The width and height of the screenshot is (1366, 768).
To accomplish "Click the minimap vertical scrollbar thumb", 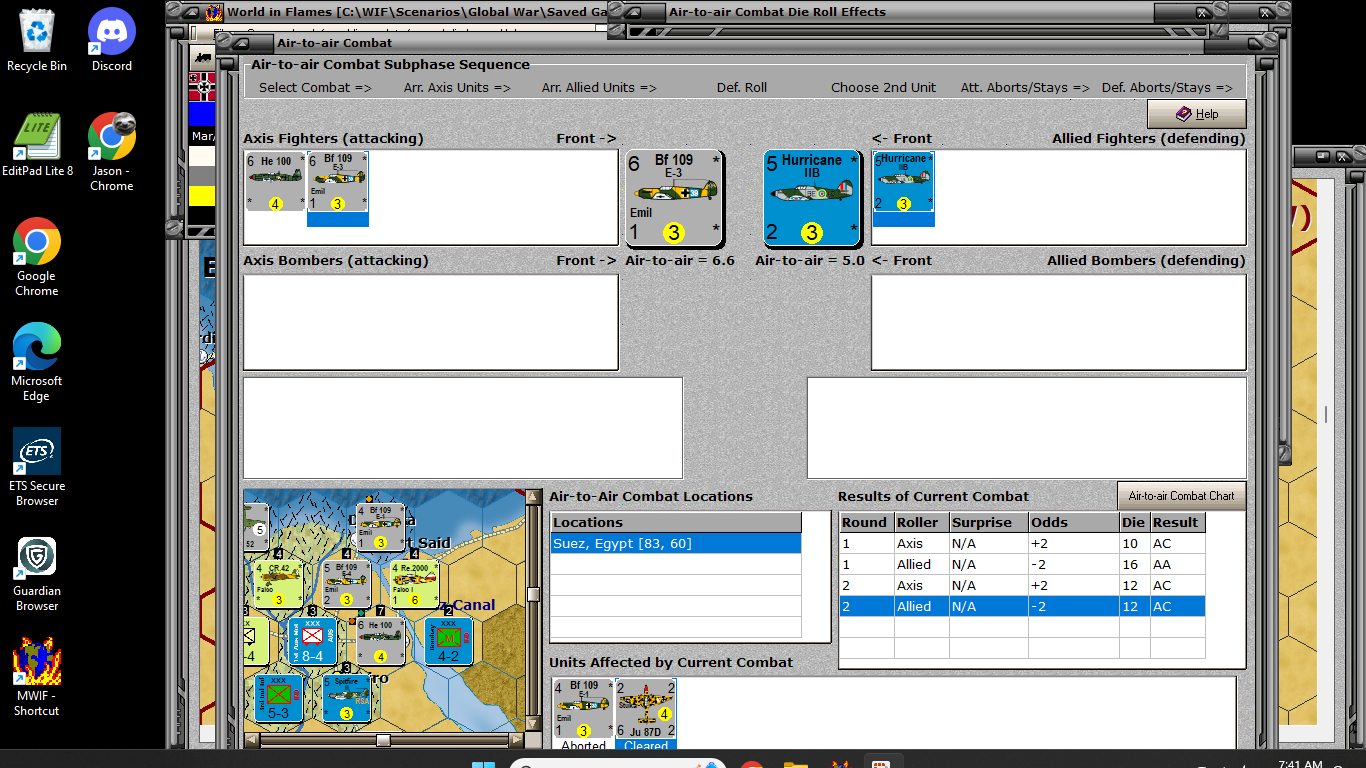I will click(533, 594).
